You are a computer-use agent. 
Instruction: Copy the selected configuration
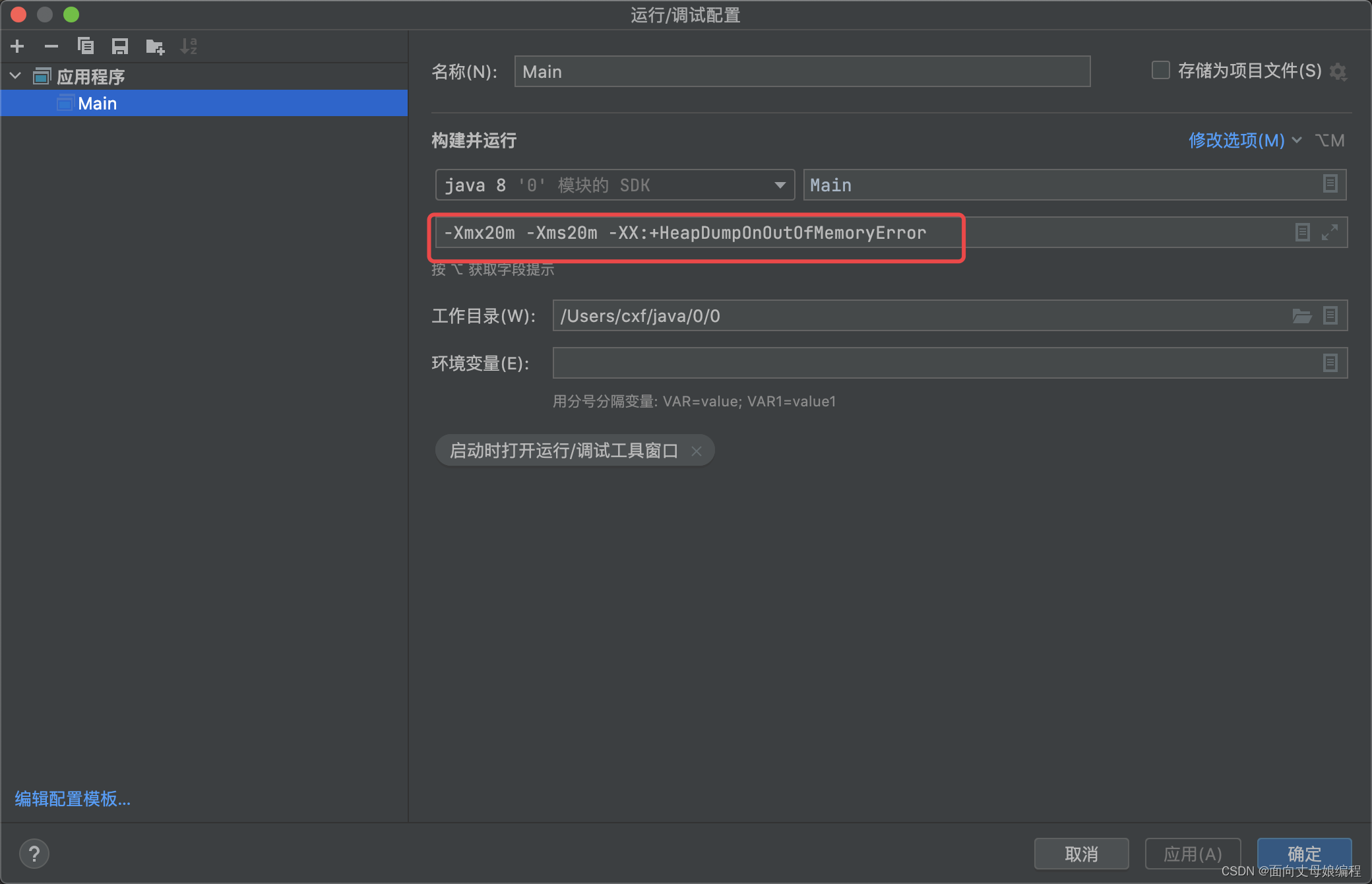[x=86, y=46]
